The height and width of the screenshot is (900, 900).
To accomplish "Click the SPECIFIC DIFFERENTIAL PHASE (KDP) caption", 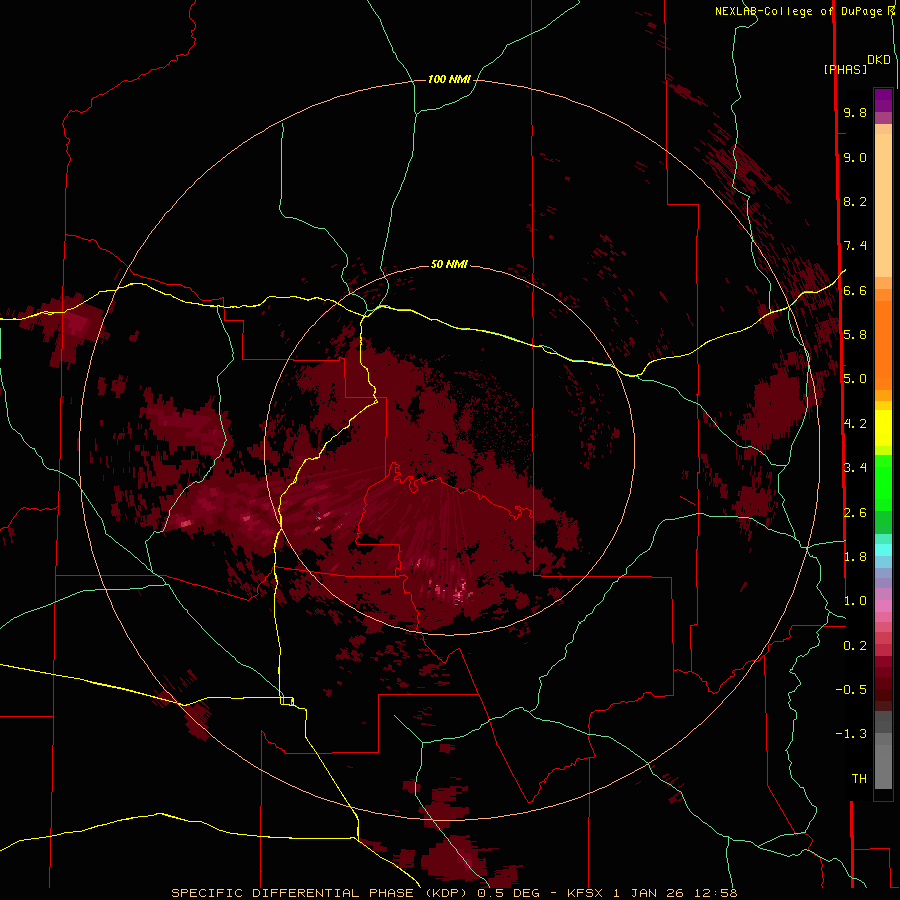I will (318, 893).
